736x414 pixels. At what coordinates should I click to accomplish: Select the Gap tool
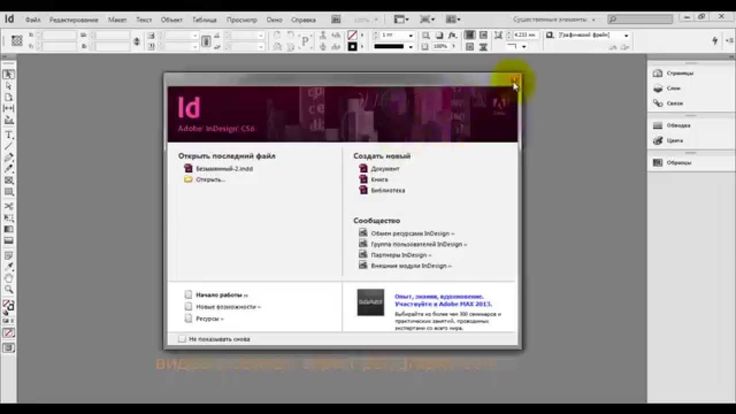tap(8, 108)
